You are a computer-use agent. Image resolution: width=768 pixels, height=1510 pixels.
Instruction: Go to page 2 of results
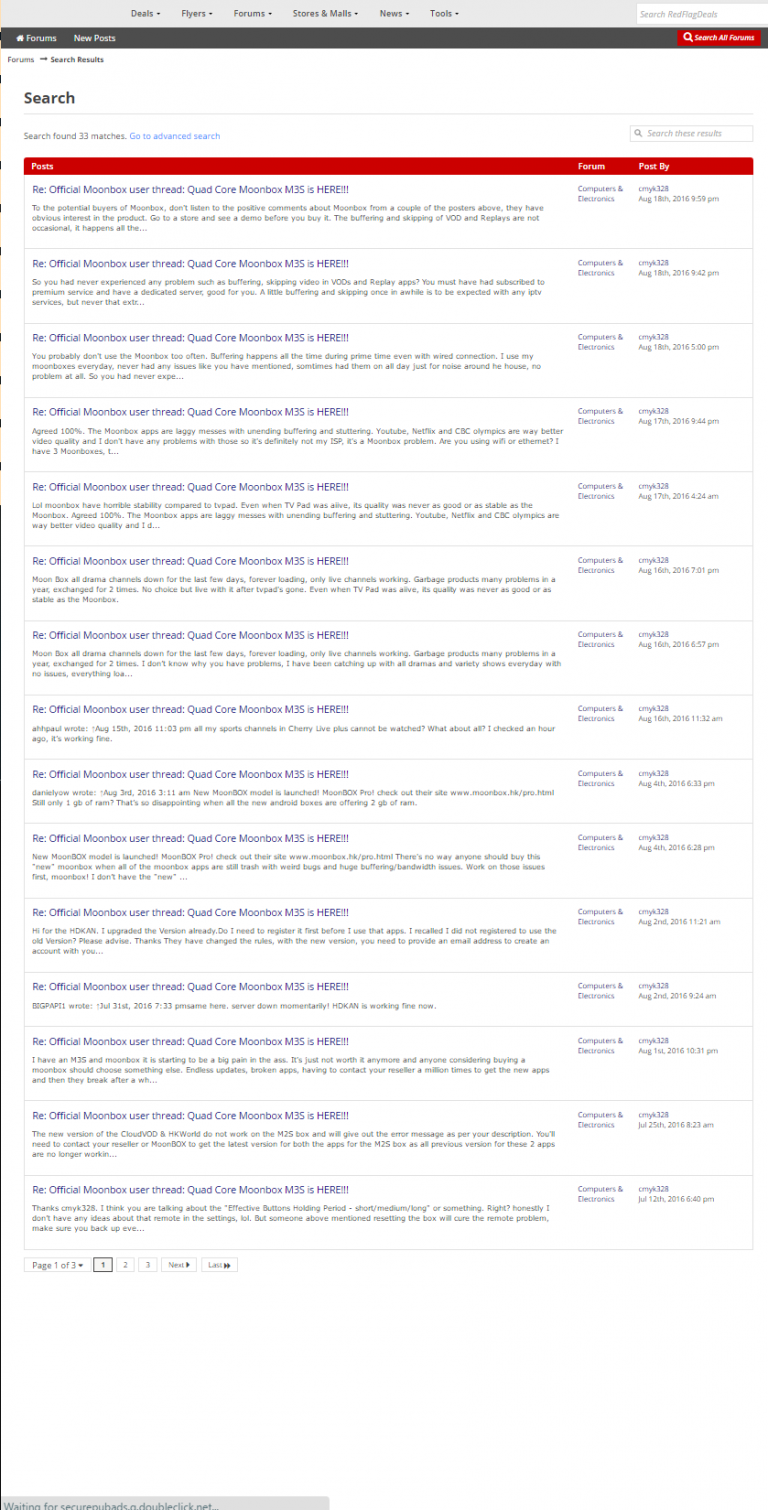coord(125,1265)
